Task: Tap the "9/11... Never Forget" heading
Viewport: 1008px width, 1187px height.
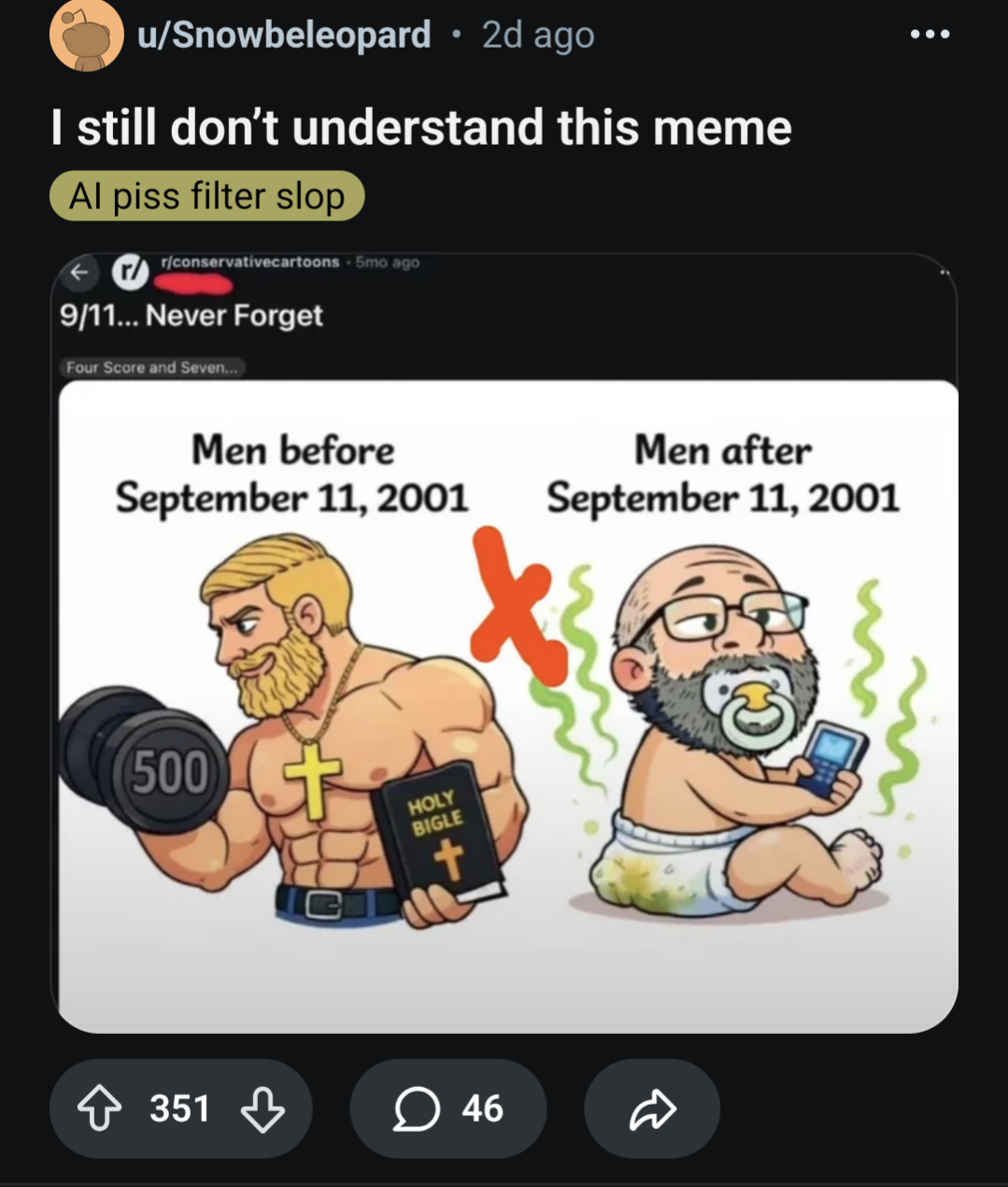Action: pyautogui.click(x=192, y=316)
